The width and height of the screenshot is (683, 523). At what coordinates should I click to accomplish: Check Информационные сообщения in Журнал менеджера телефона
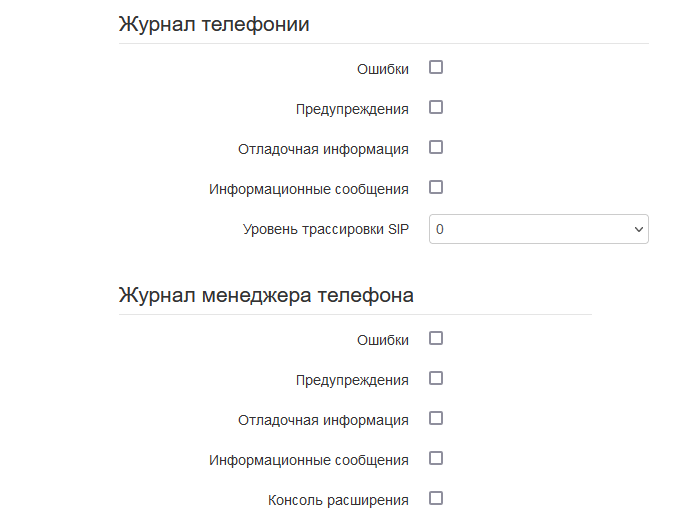pos(436,459)
